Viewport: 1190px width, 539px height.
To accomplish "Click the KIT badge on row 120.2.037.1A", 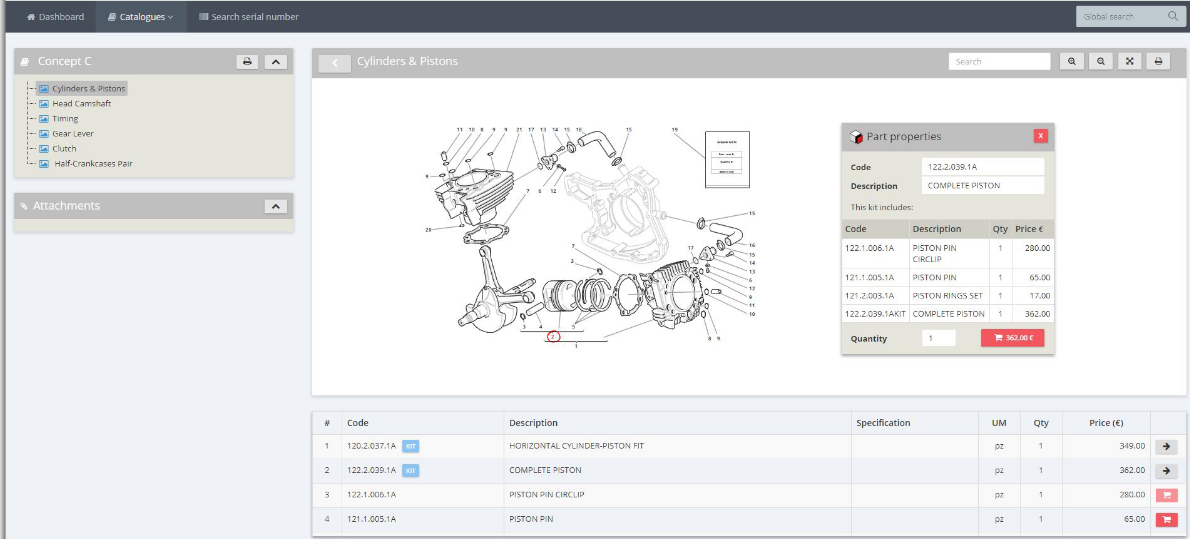I will [410, 446].
